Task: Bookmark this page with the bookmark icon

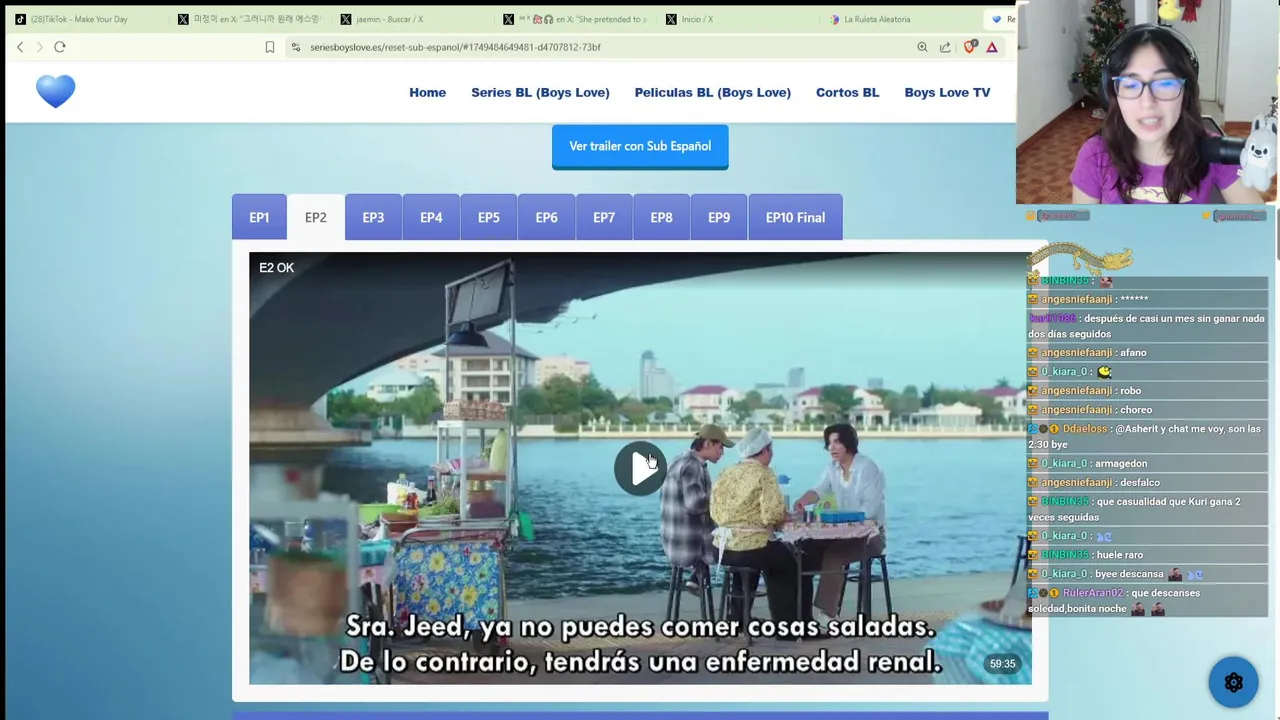Action: (270, 47)
